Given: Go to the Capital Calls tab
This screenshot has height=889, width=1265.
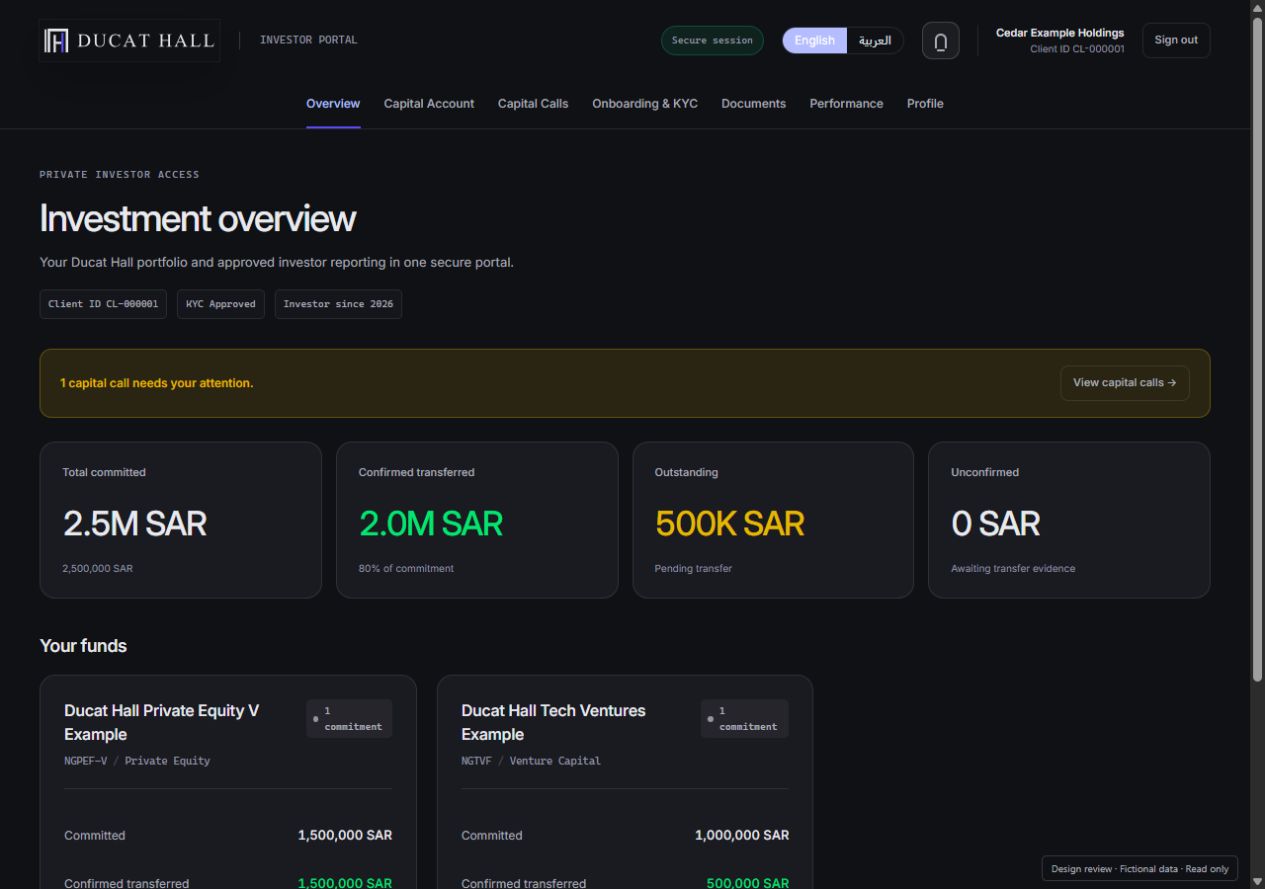Looking at the screenshot, I should pos(533,104).
